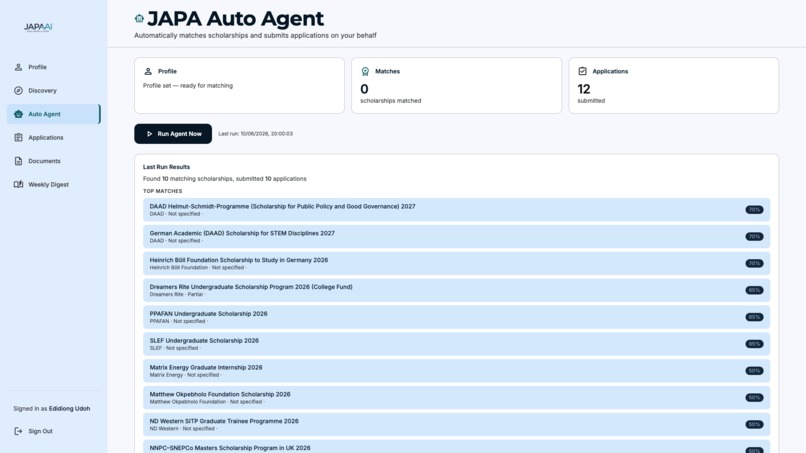806x453 pixels.
Task: Click the 'Automatically matches scholarships' subtitle
Action: 255,35
